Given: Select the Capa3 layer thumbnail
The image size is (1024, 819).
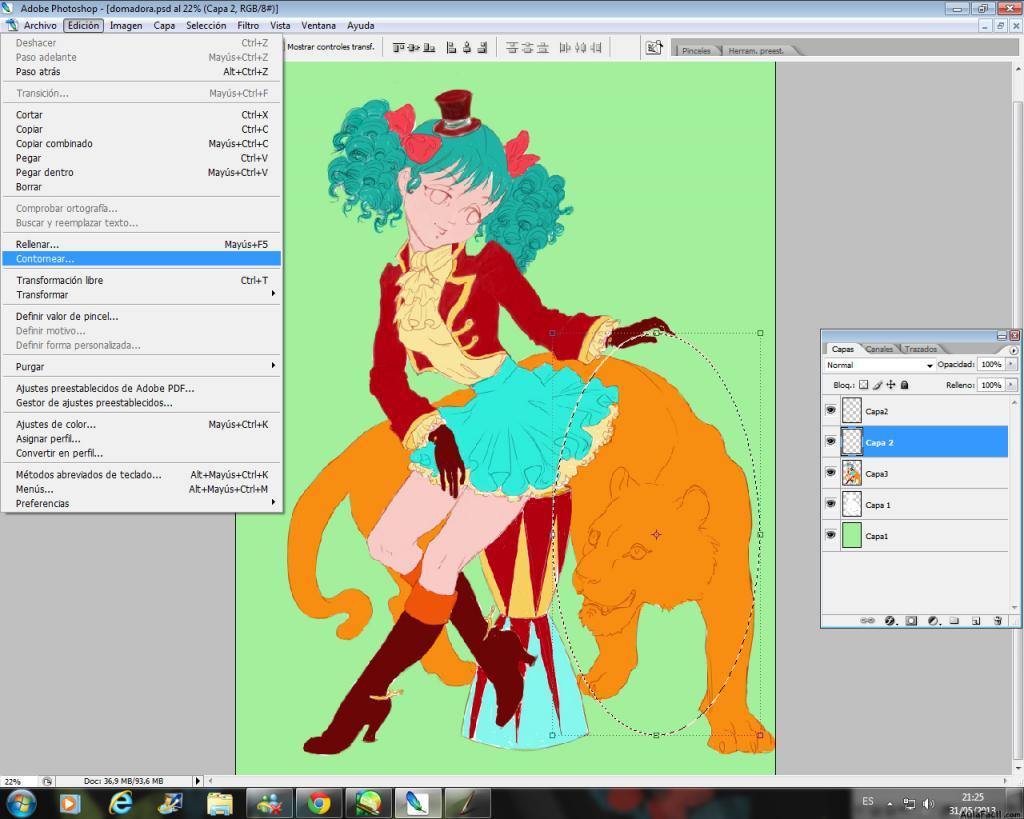Looking at the screenshot, I should pos(852,473).
